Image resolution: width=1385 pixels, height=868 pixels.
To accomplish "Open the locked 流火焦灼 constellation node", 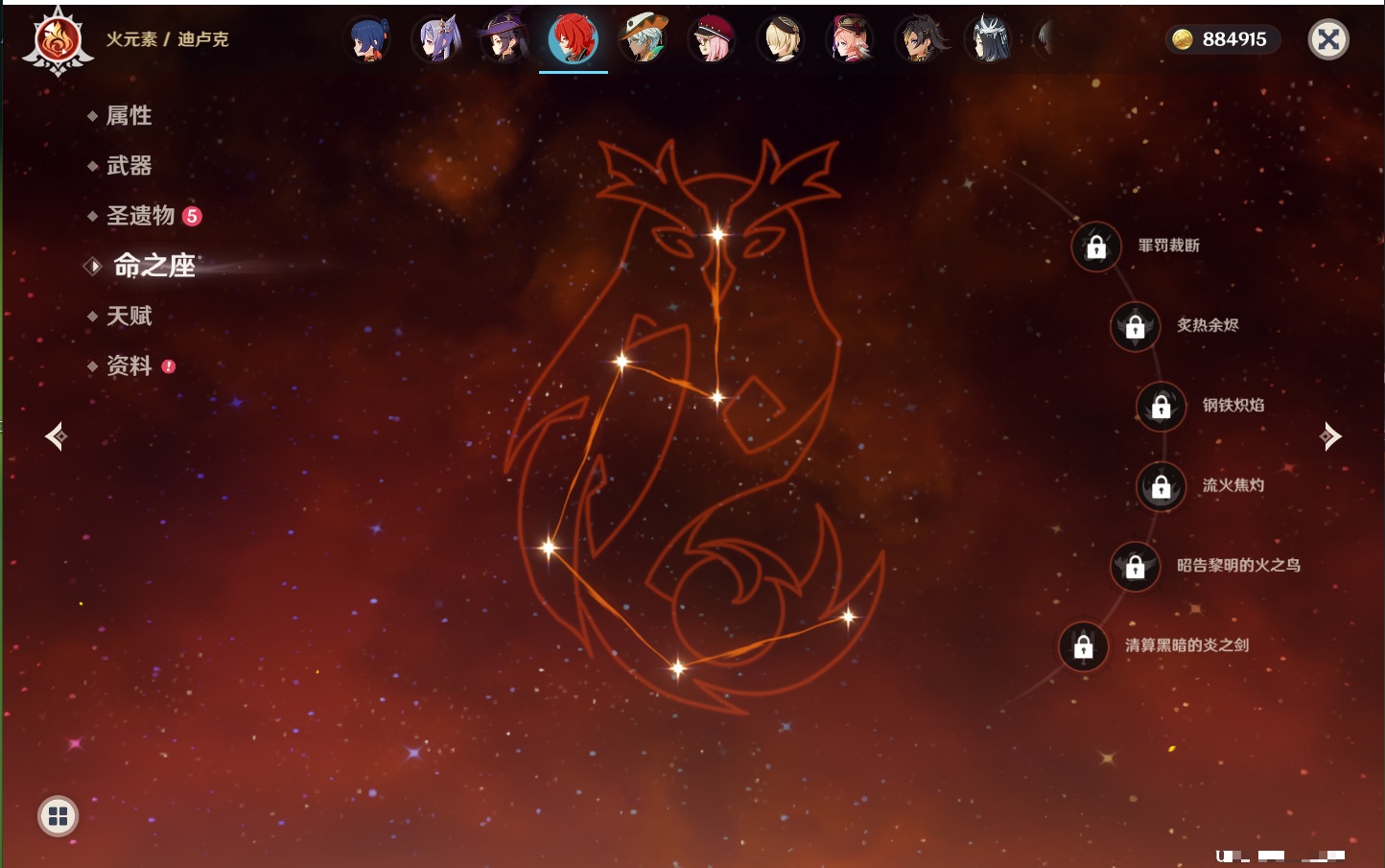I will [1161, 486].
